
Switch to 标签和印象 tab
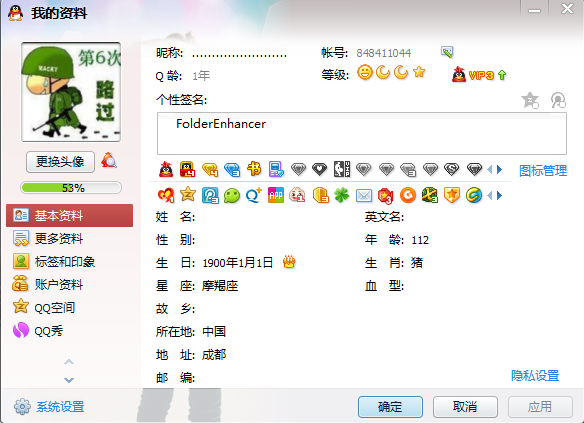(69, 261)
